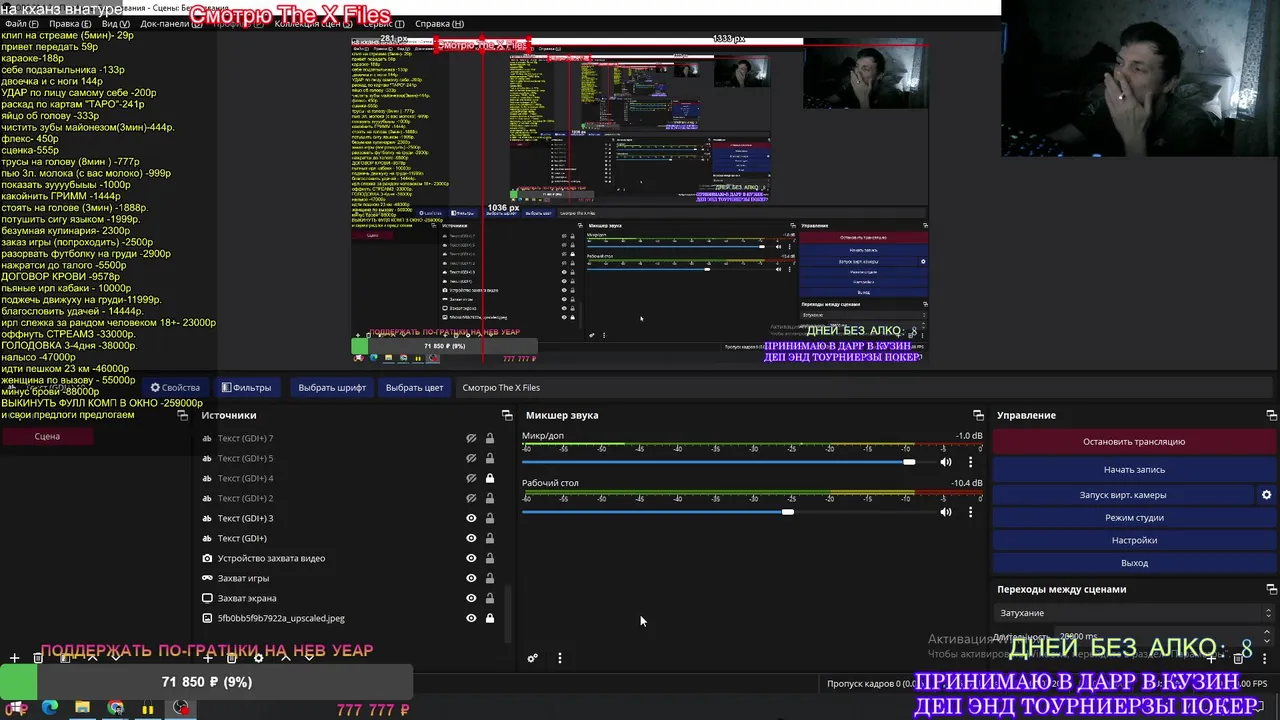Viewport: 1280px width, 720px height.
Task: Click Остановить трансляцию button
Action: pyautogui.click(x=1134, y=441)
